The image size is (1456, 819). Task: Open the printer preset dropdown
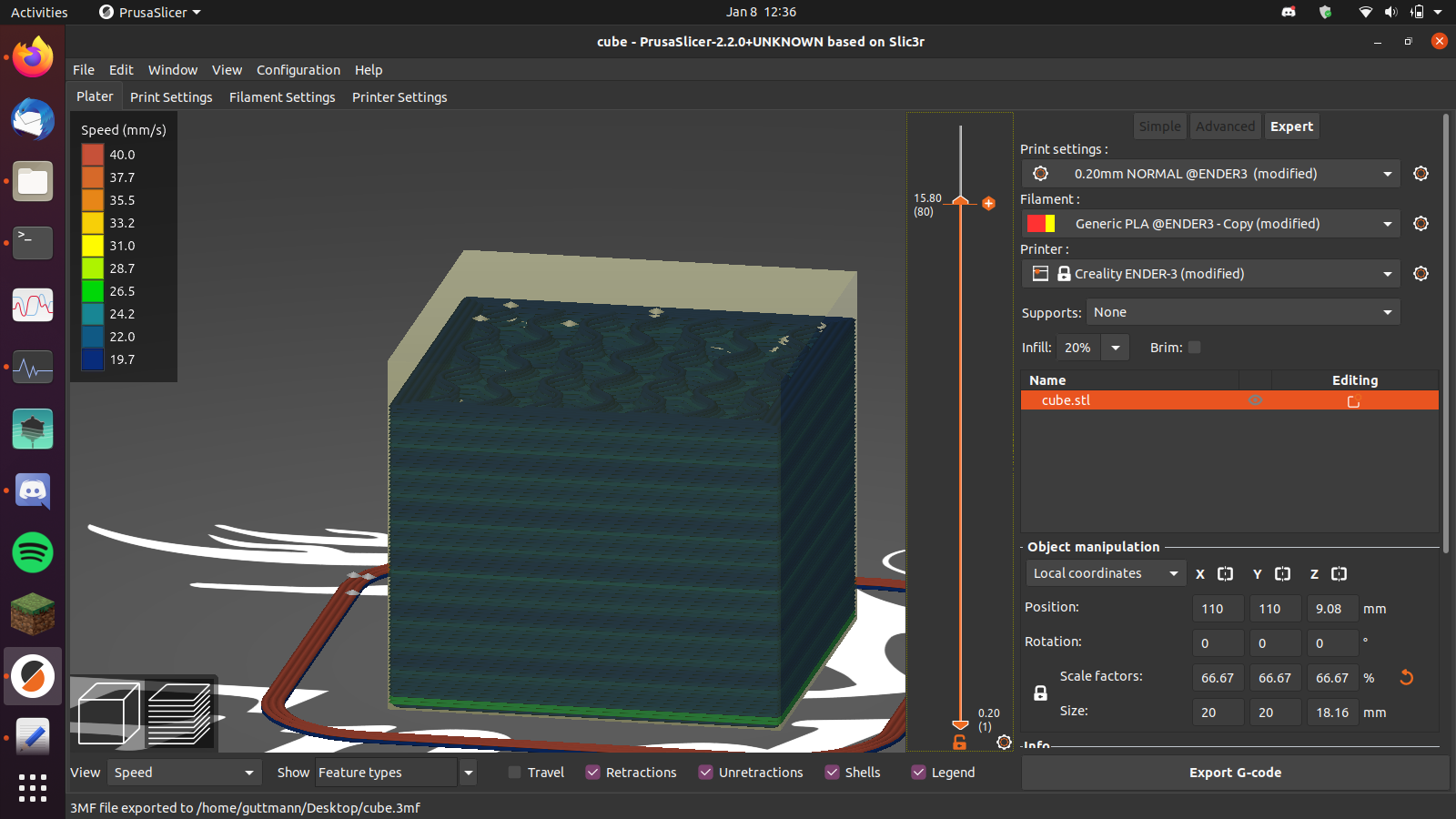point(1210,274)
